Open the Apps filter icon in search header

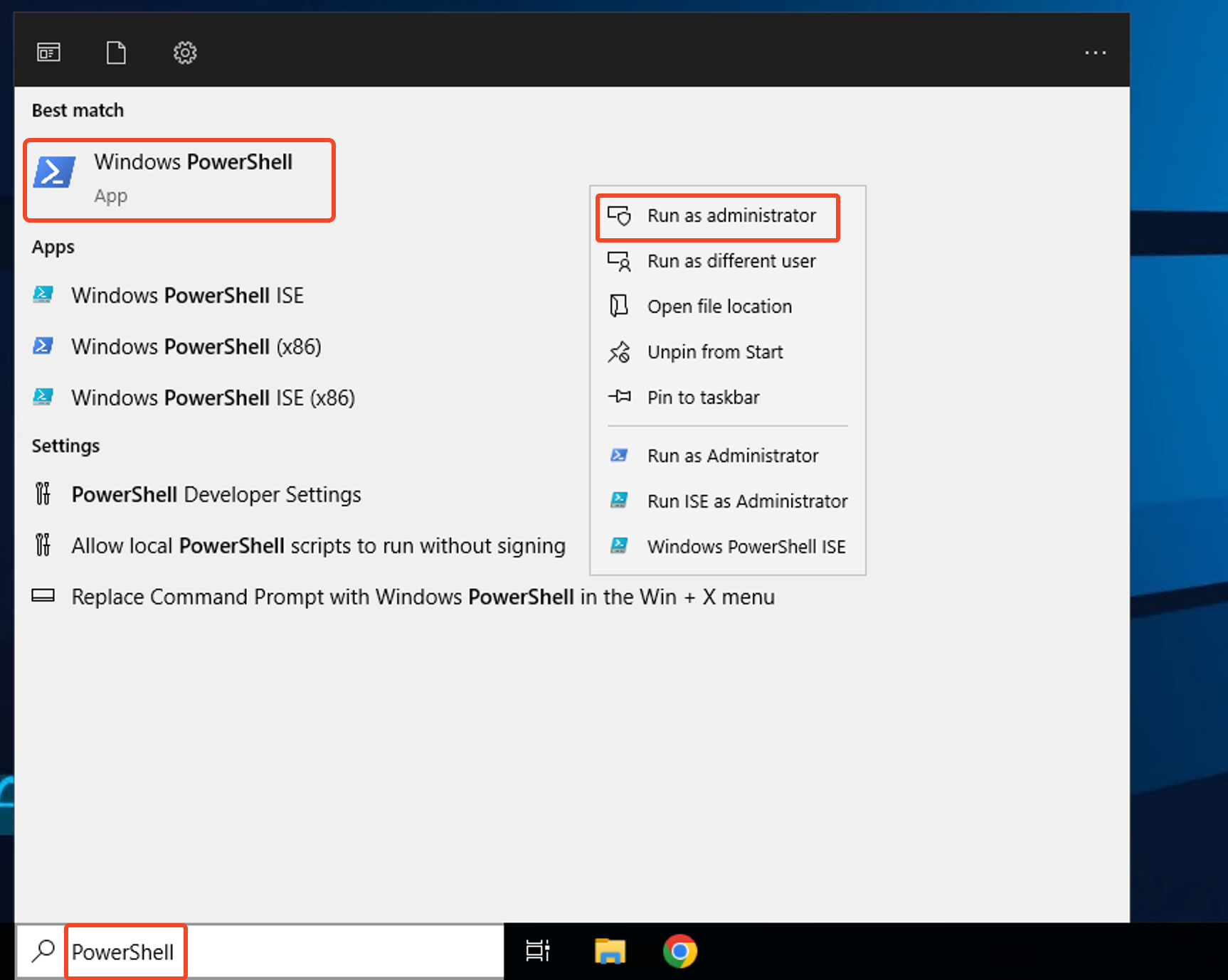(x=48, y=53)
